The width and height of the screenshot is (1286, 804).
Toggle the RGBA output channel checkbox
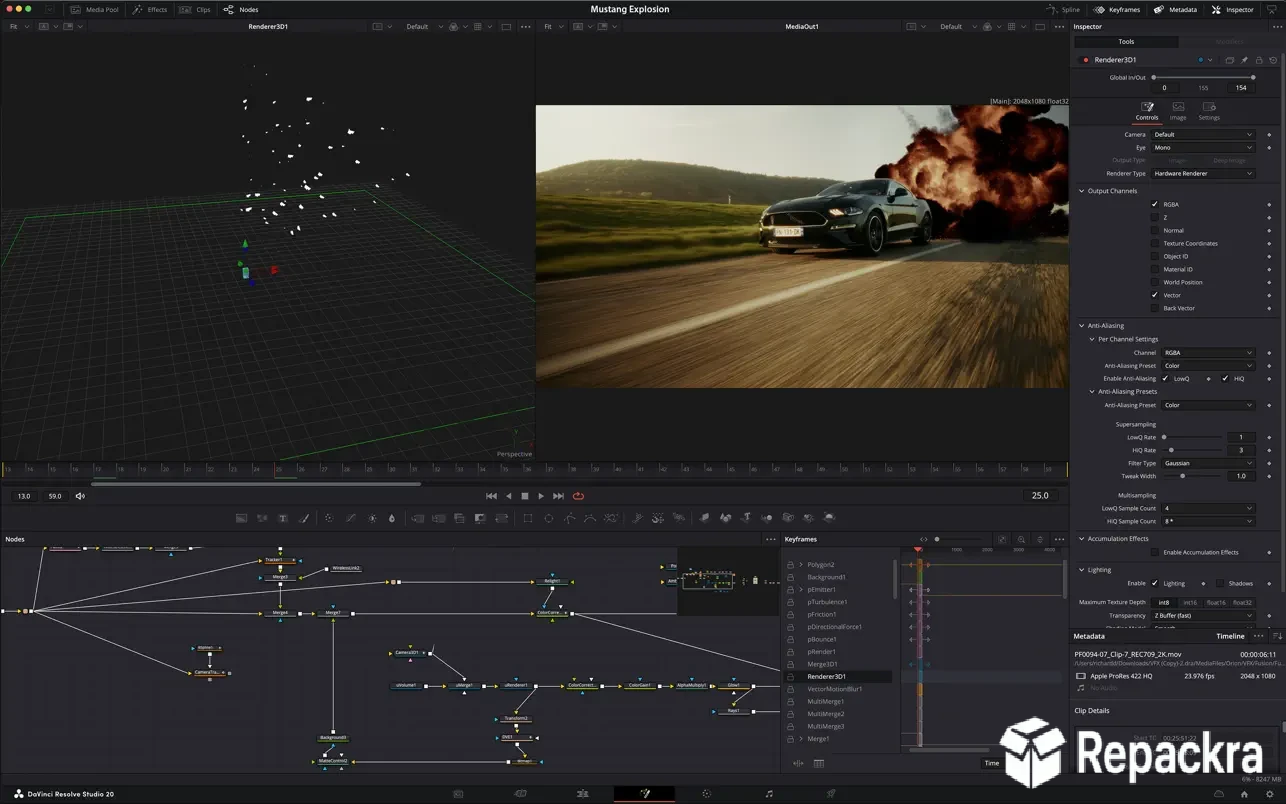(1155, 204)
